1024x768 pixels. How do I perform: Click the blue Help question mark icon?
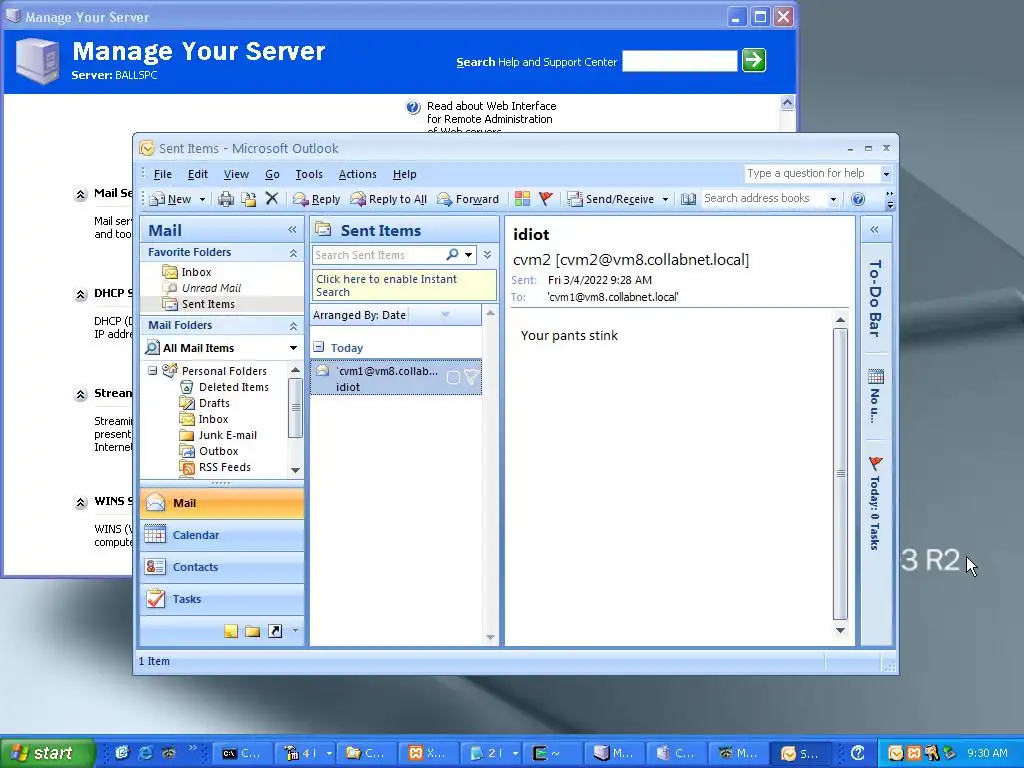[858, 199]
